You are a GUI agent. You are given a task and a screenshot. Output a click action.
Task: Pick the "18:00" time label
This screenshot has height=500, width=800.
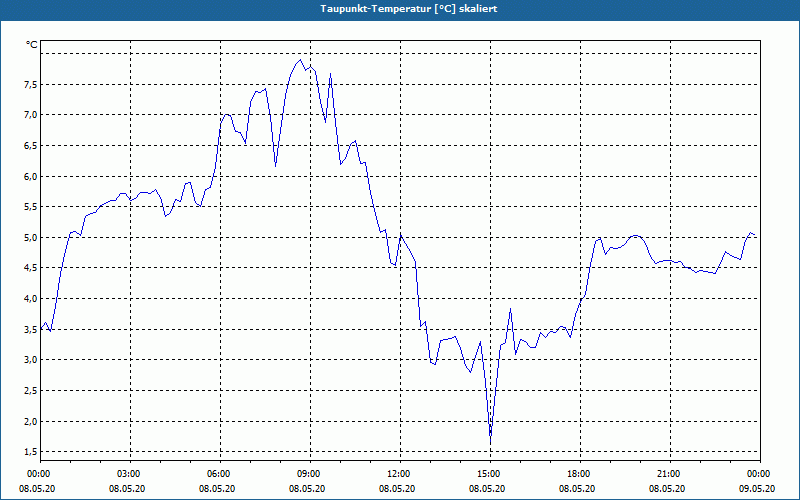point(578,474)
